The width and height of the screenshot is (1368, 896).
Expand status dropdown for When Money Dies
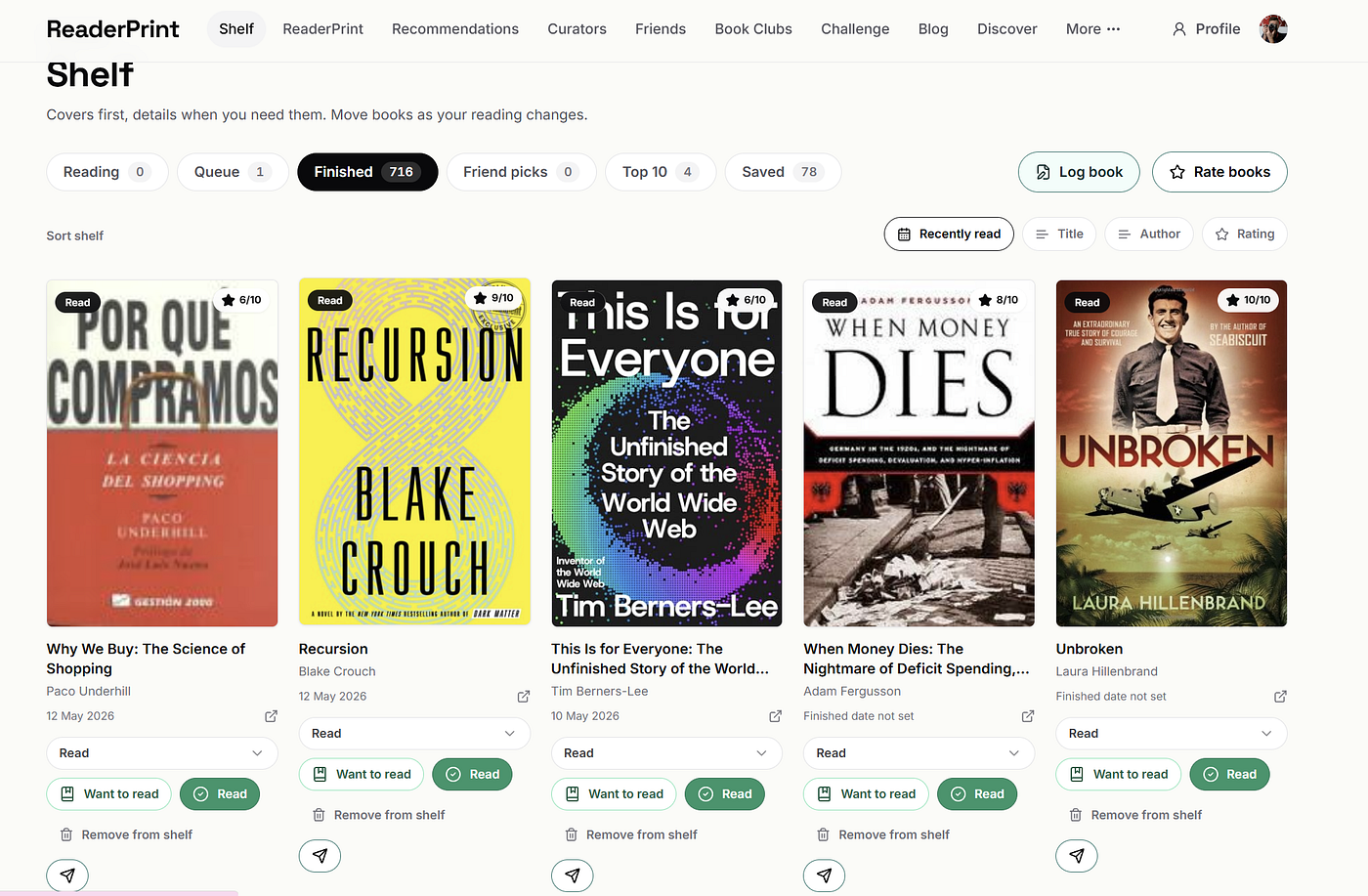click(919, 753)
